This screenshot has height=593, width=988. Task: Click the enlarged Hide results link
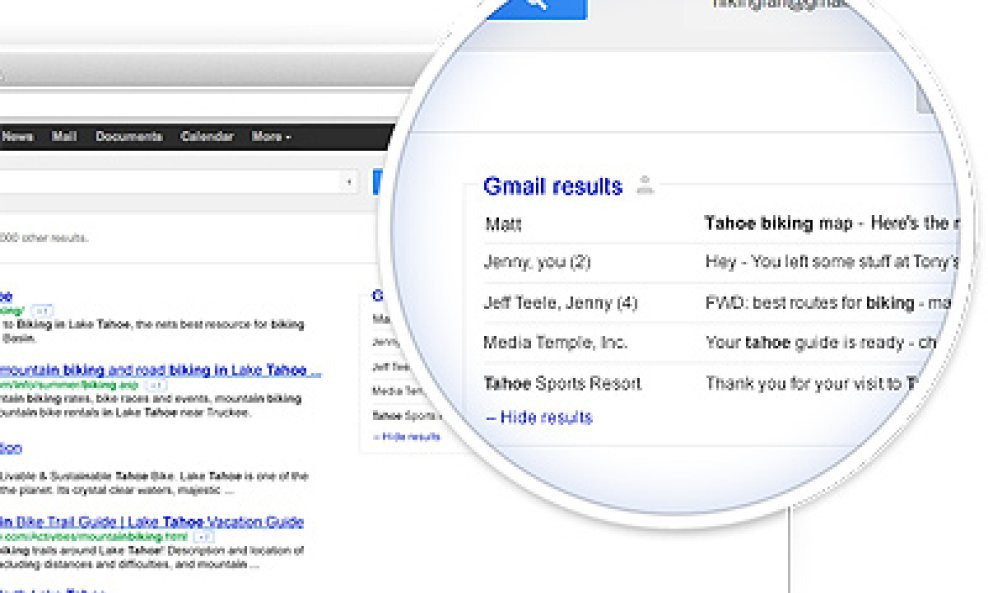[x=539, y=417]
